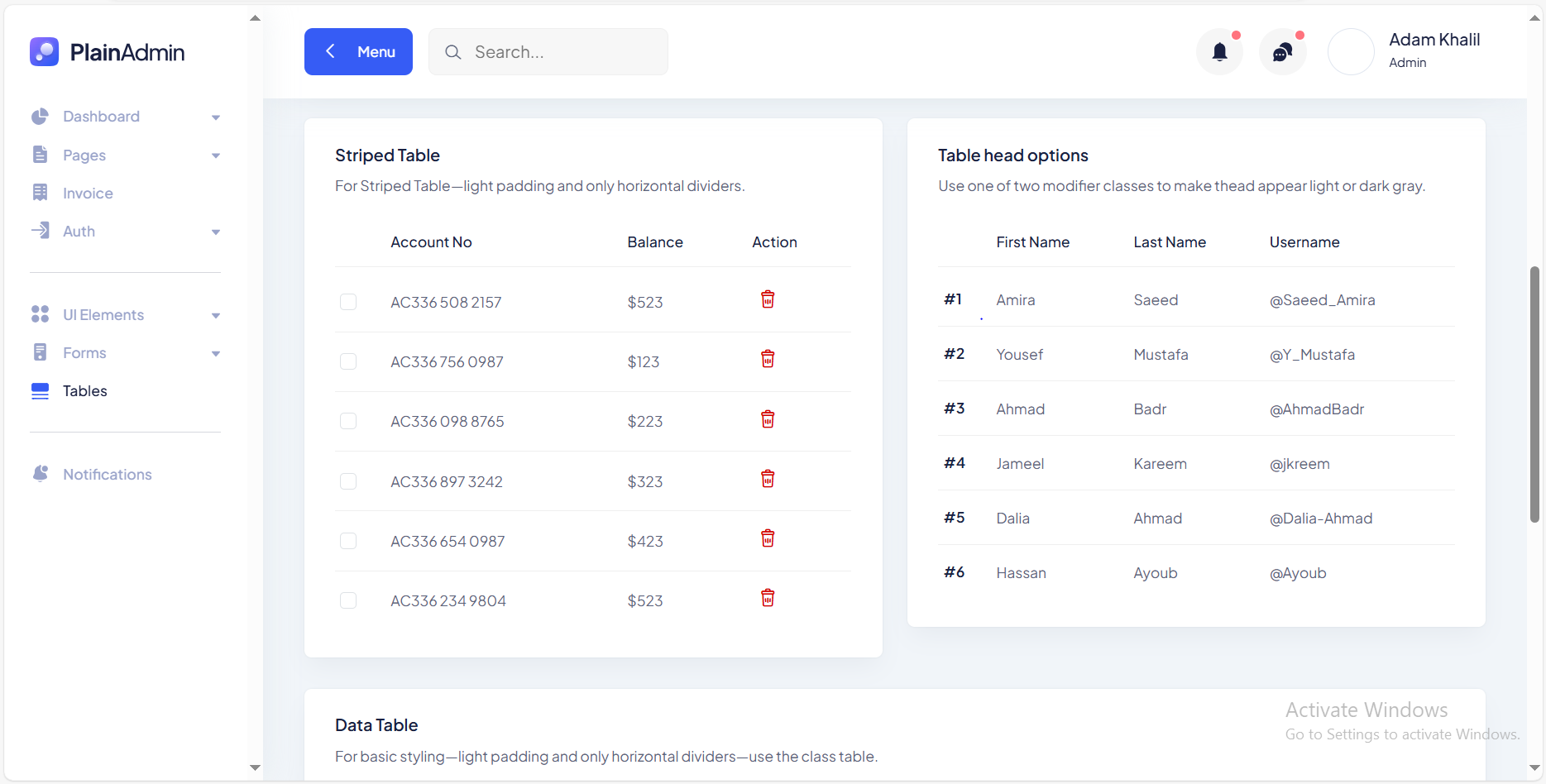Select the AC336 756 0987 checkbox
Screen dimensions: 1546x784
click(x=348, y=361)
